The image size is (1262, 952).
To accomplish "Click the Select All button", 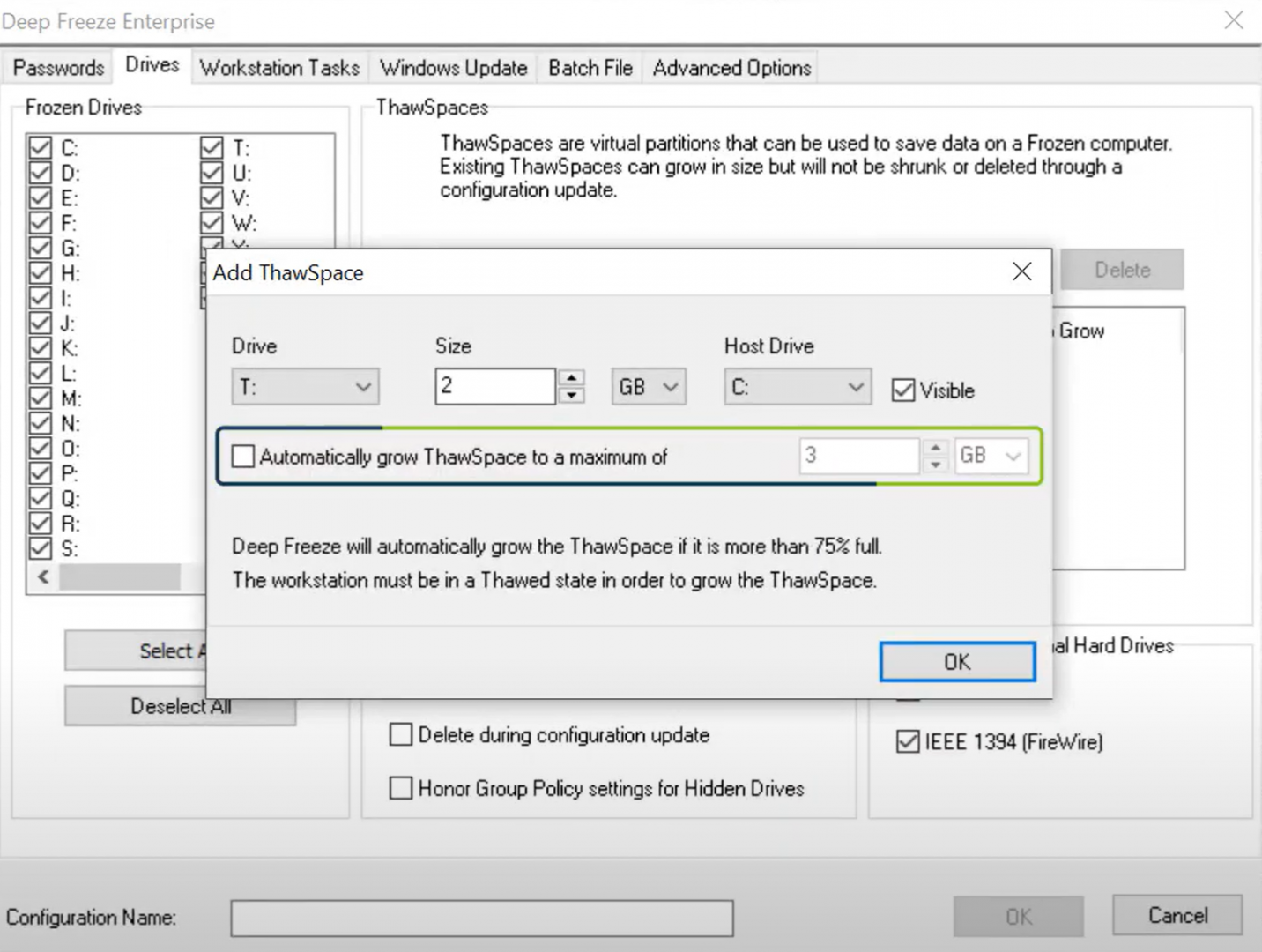I will point(136,651).
